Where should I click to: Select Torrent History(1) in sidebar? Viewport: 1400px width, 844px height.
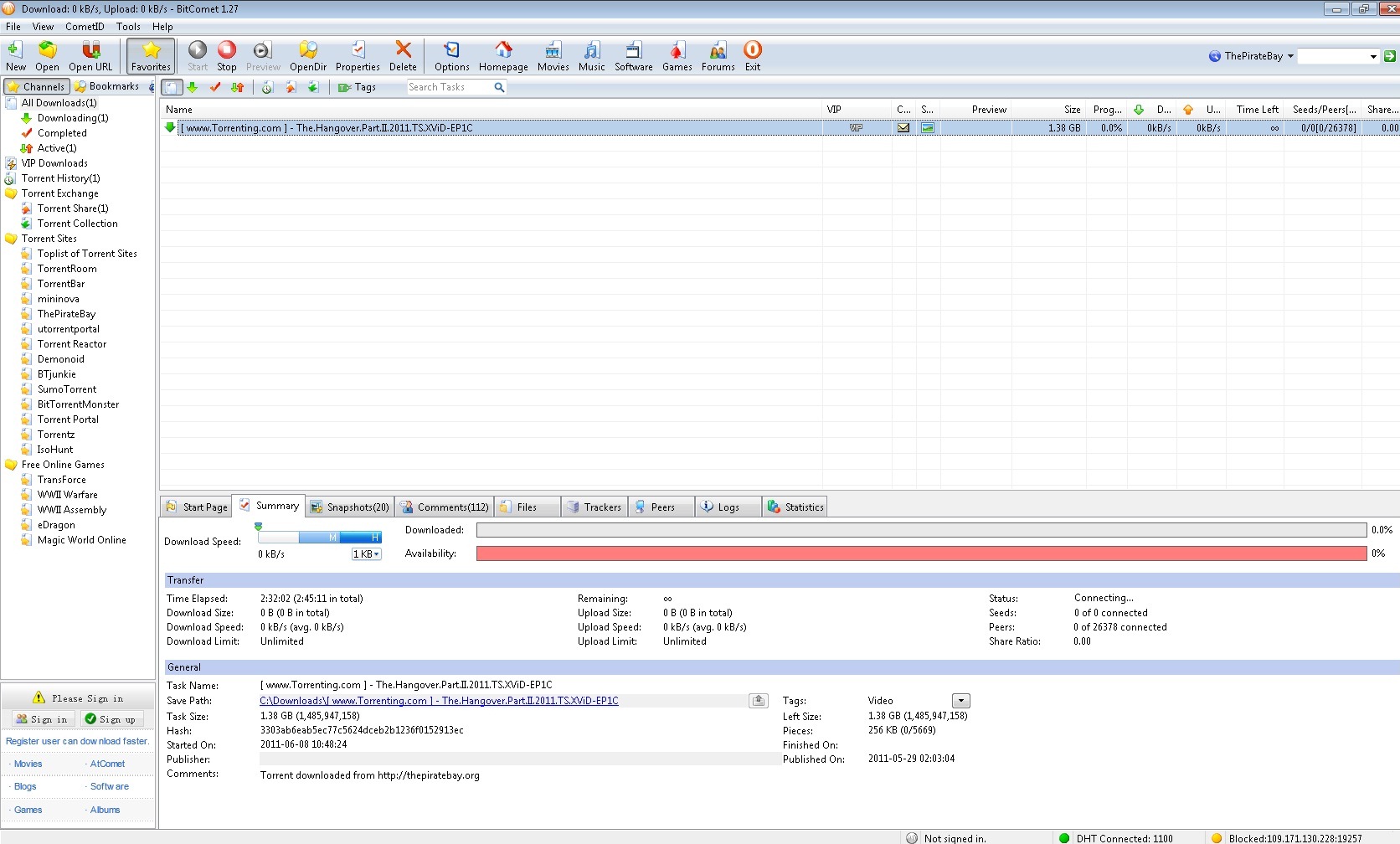60,178
